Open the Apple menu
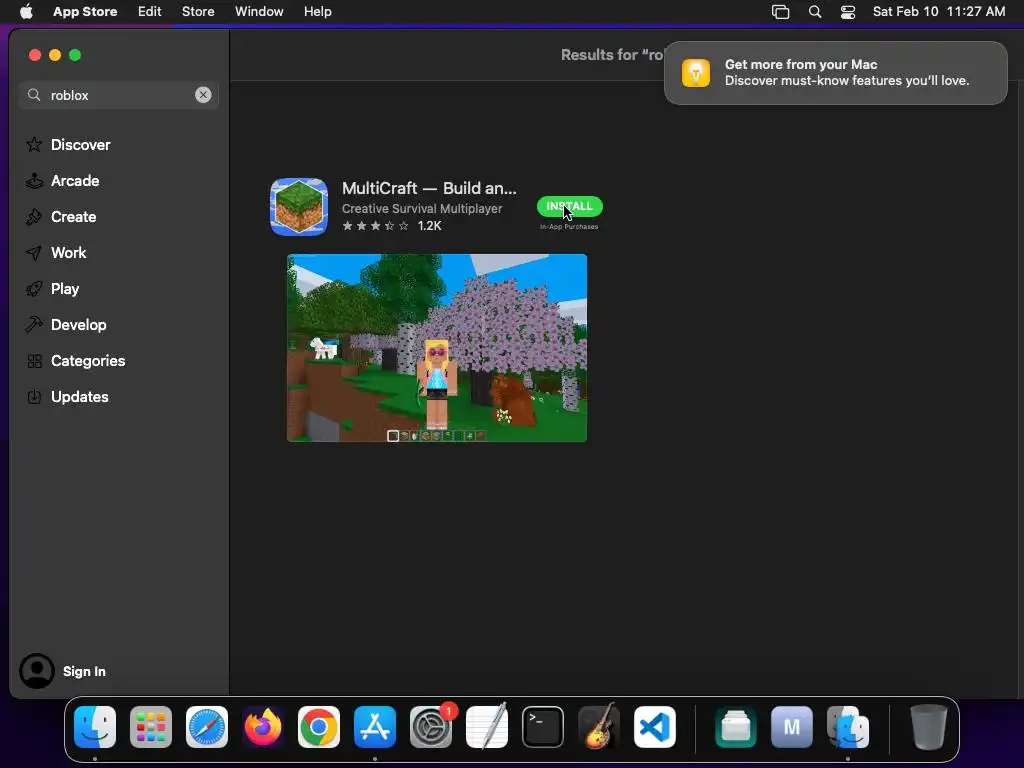Image resolution: width=1024 pixels, height=768 pixels. 26,12
